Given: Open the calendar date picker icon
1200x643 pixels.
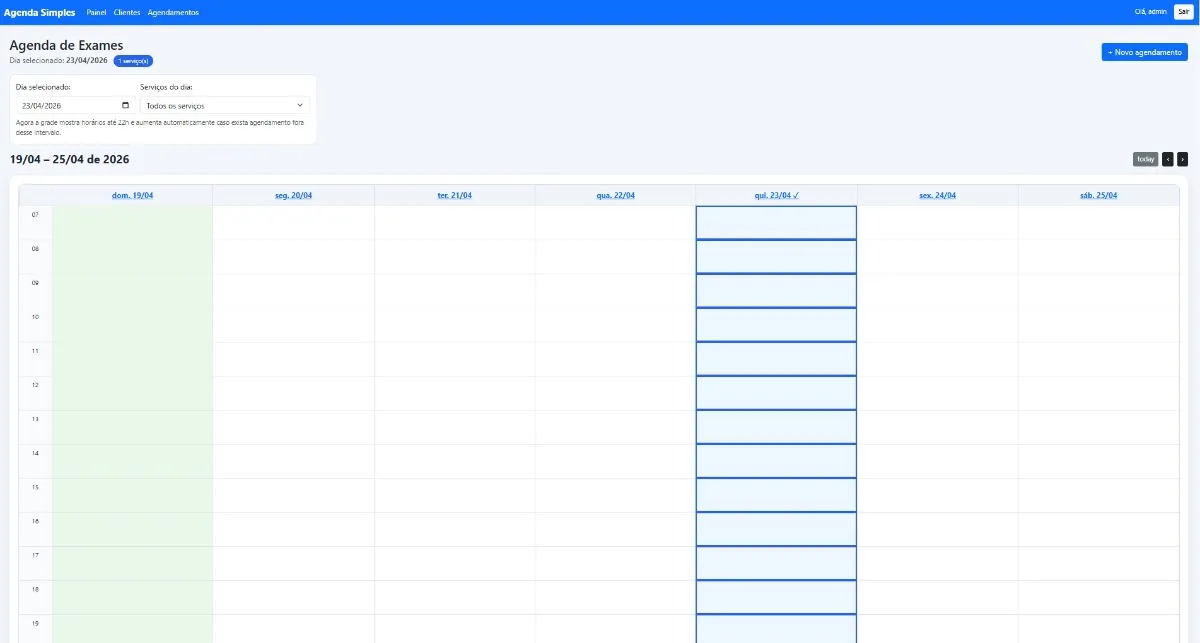Looking at the screenshot, I should 124,105.
